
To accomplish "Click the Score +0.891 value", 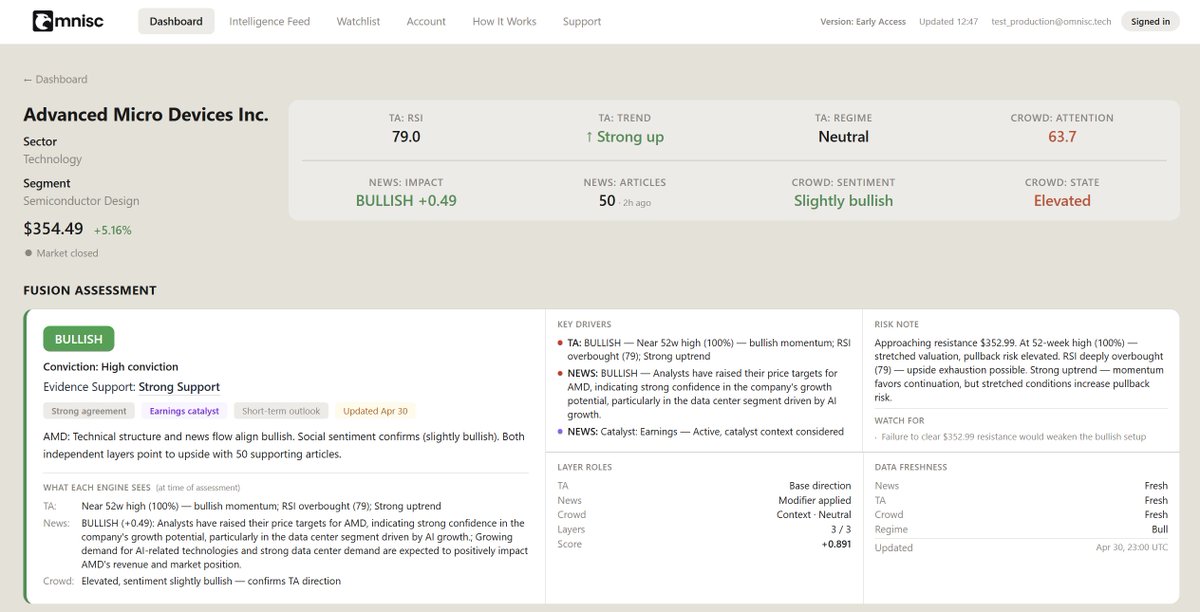I will (835, 544).
